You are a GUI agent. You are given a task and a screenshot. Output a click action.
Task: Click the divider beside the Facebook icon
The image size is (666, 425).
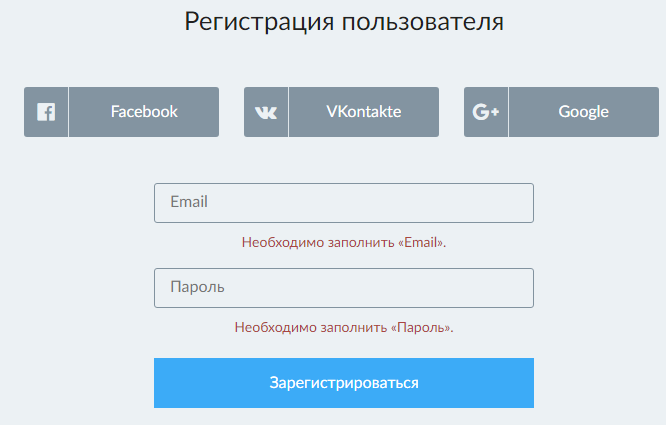(x=68, y=112)
